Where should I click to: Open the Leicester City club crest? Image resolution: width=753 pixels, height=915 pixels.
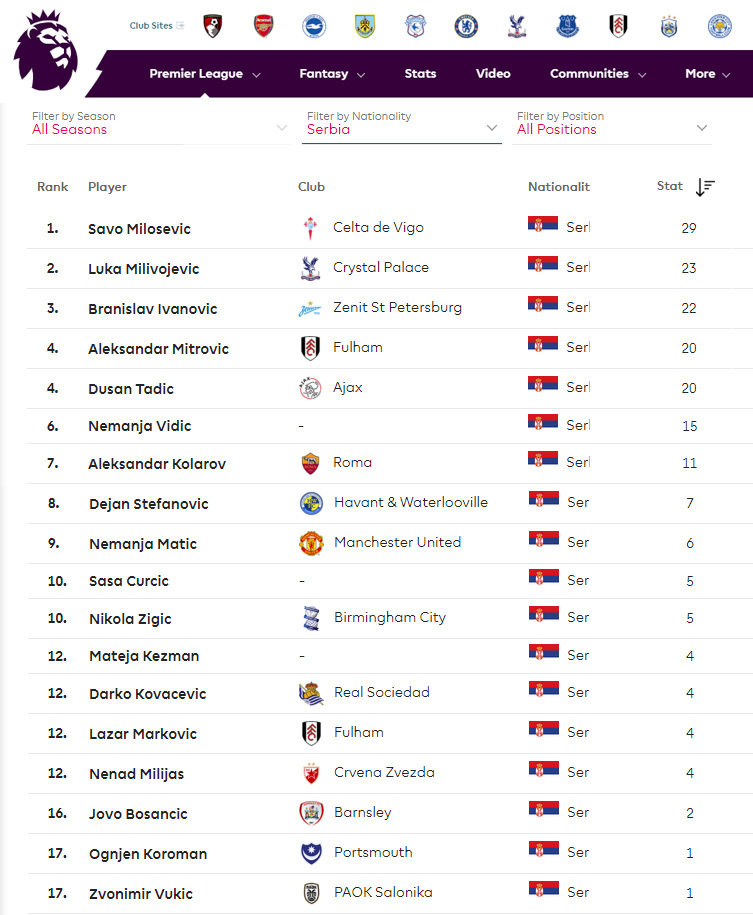coord(720,26)
